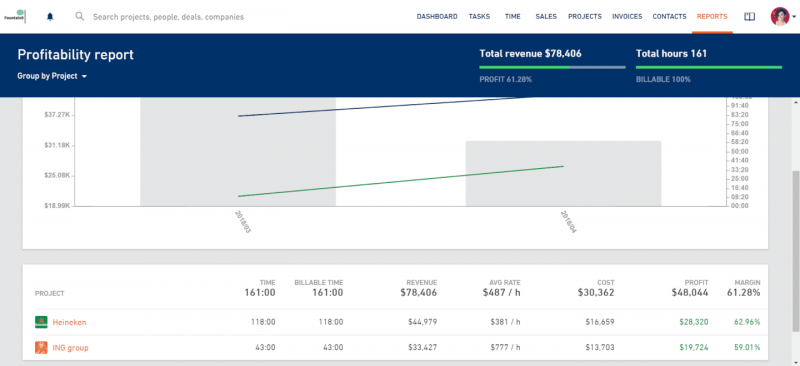Select the Reports tab
The width and height of the screenshot is (800, 366).
pyautogui.click(x=712, y=16)
